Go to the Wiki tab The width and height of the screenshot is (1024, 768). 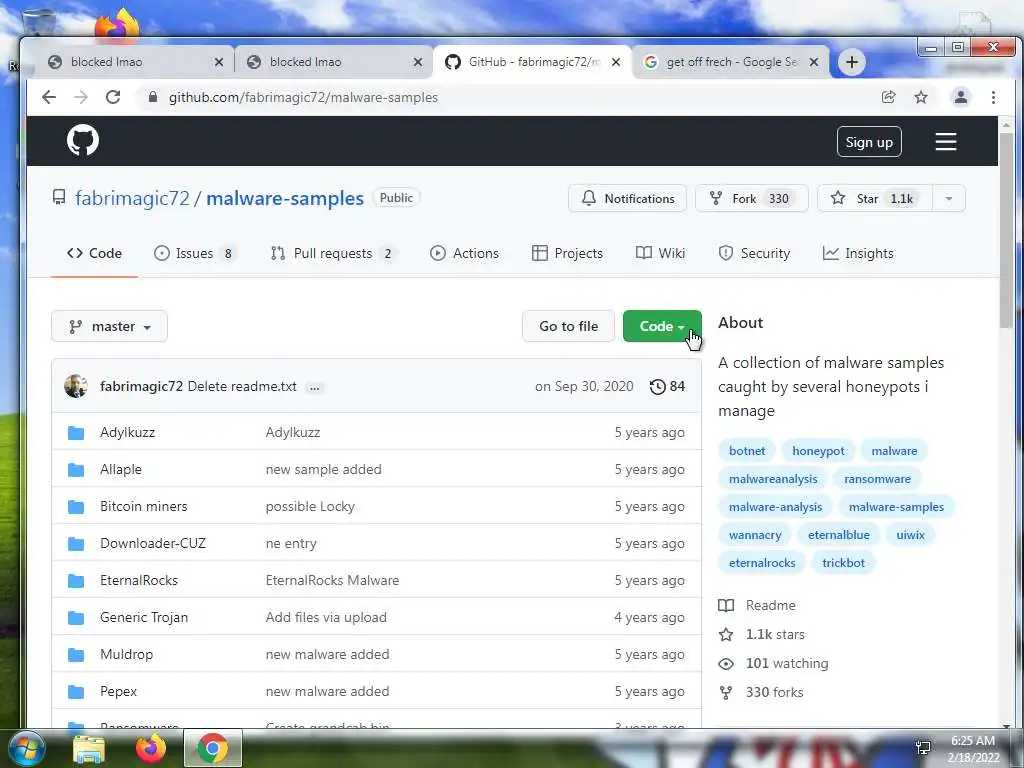(x=660, y=253)
